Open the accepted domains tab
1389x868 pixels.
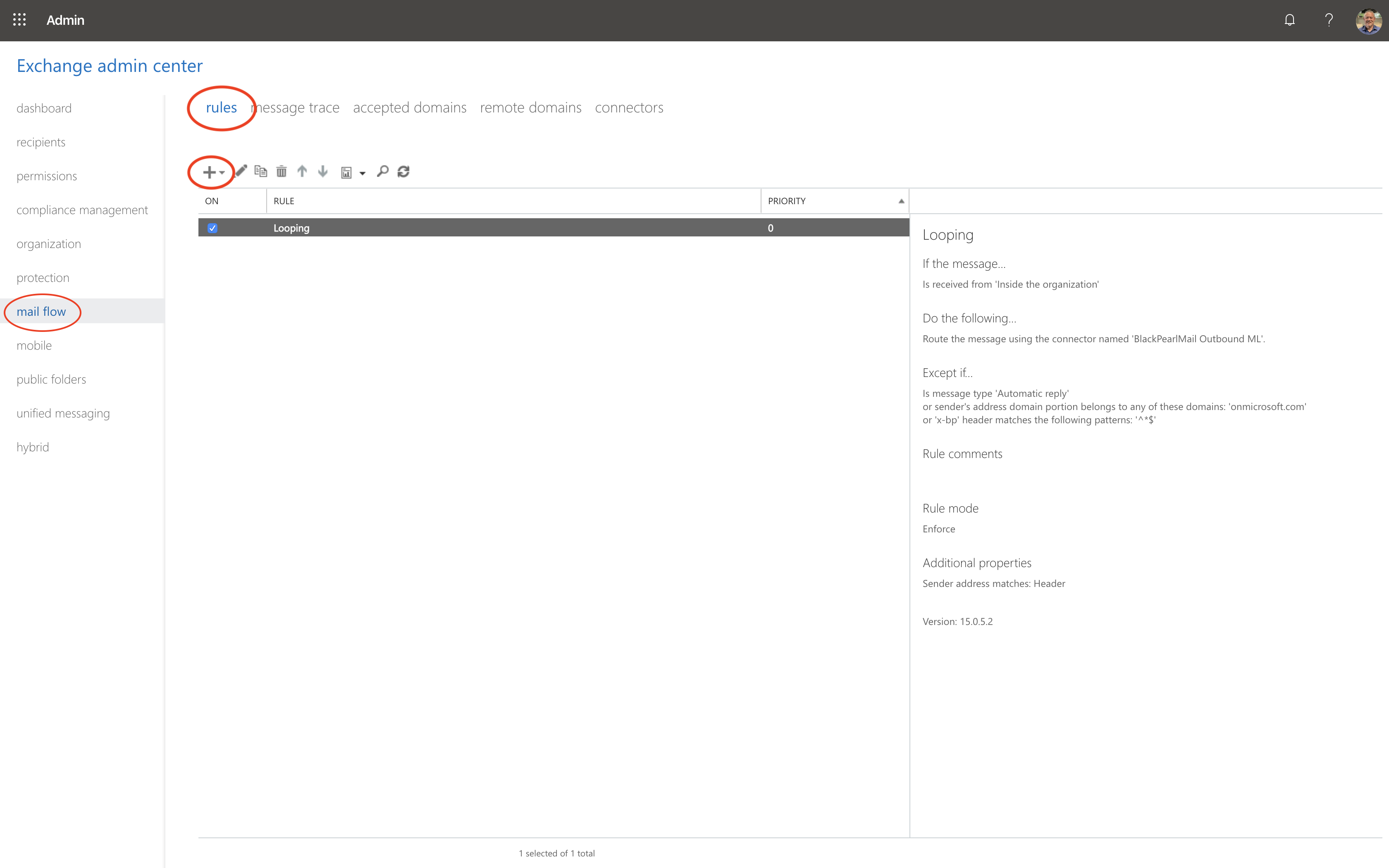(x=409, y=108)
